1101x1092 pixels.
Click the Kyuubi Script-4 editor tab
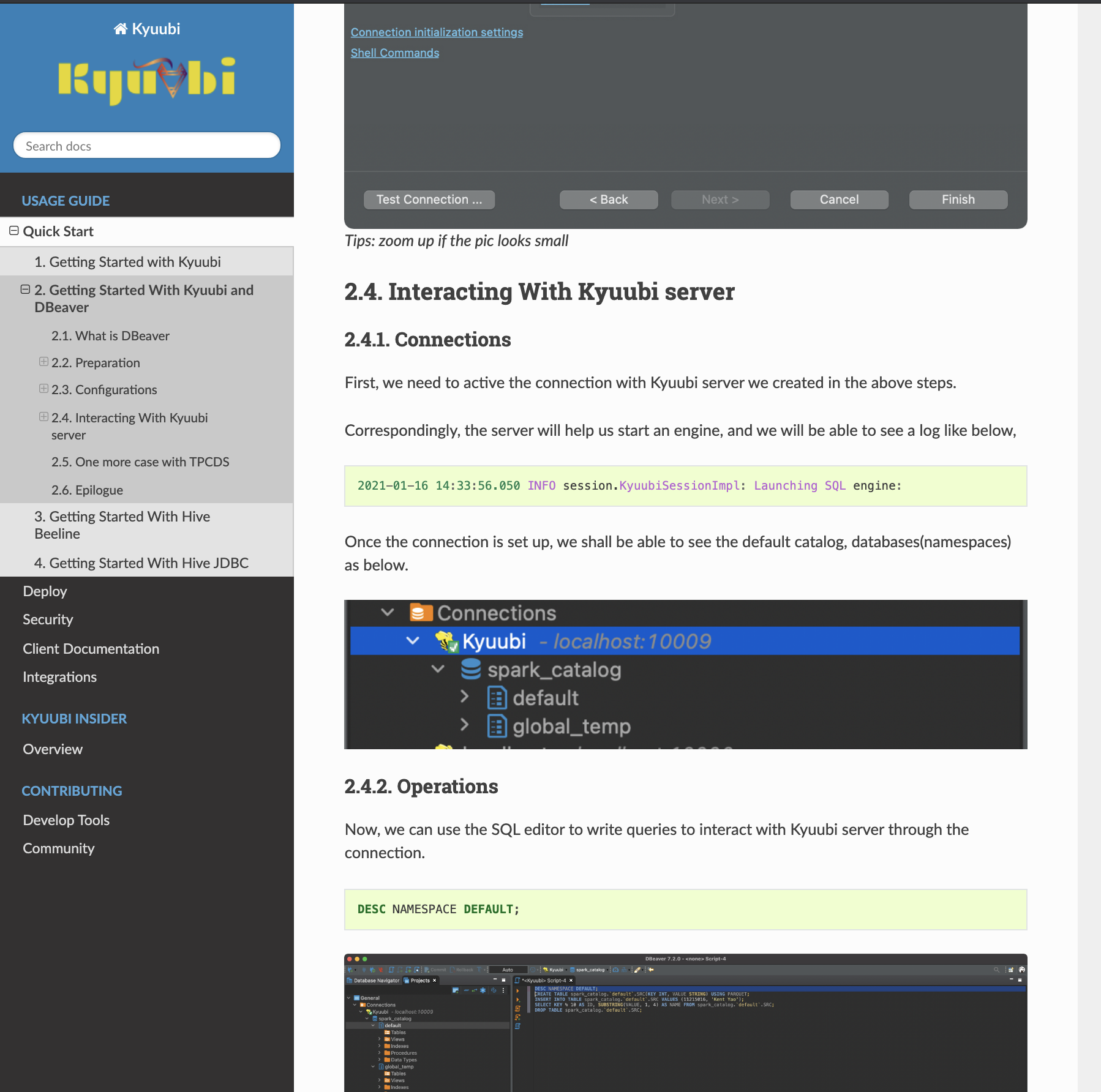click(544, 981)
